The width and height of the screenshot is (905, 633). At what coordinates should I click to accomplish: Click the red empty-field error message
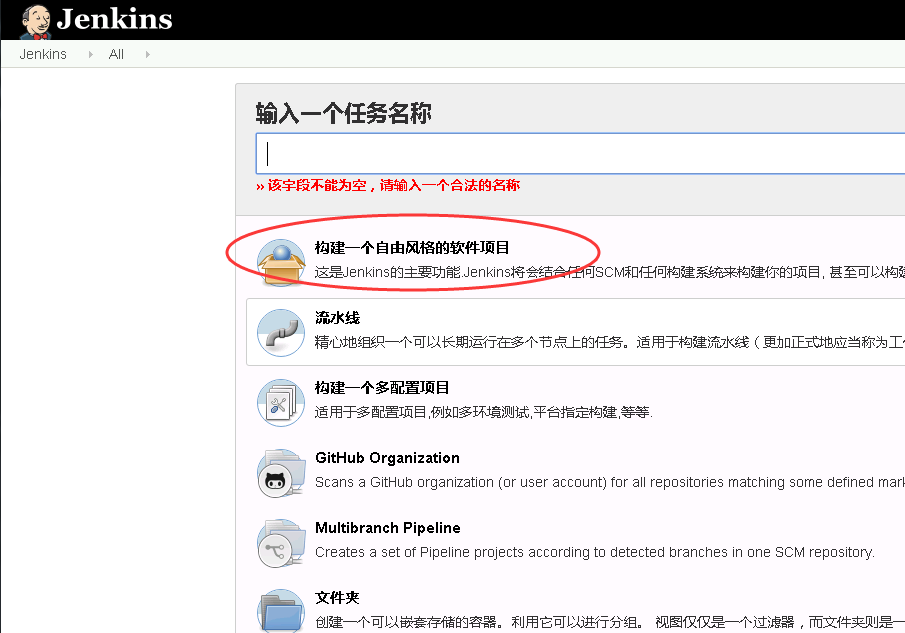[388, 185]
